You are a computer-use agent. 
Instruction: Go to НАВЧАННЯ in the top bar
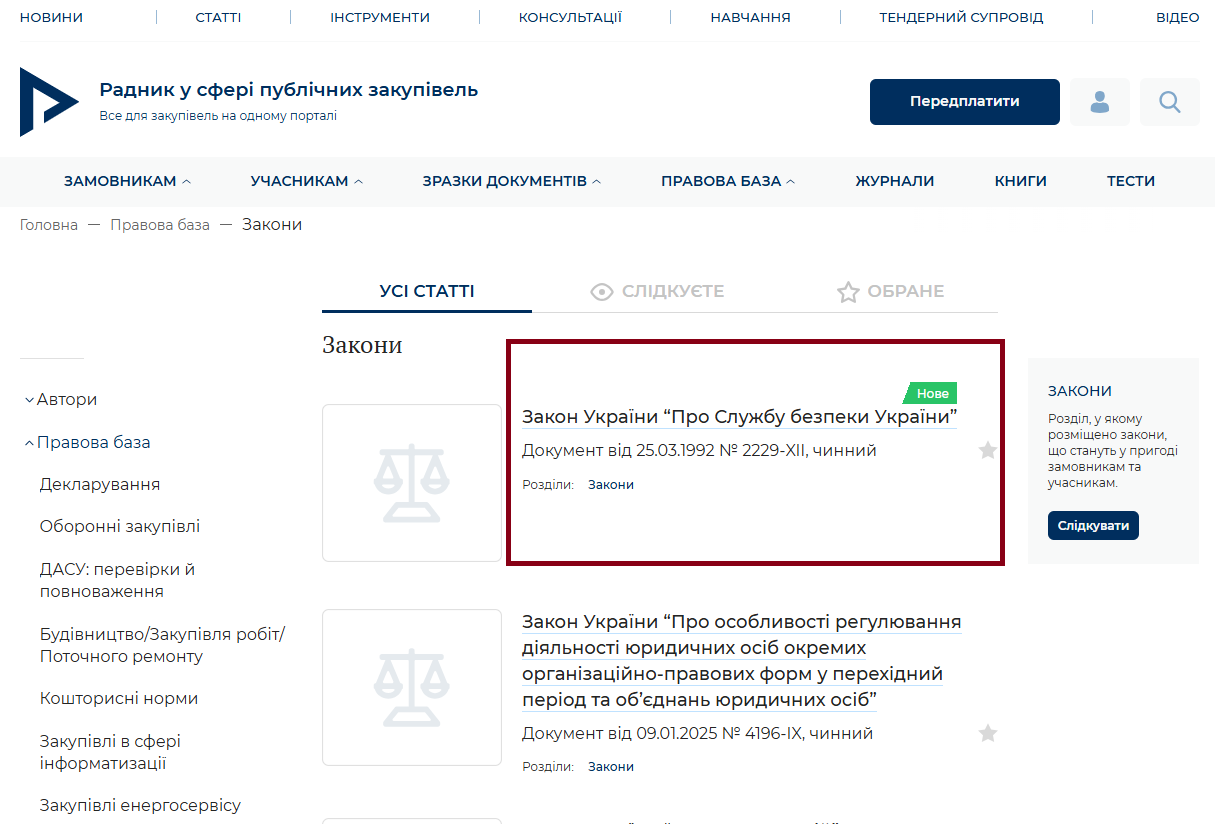click(x=751, y=17)
